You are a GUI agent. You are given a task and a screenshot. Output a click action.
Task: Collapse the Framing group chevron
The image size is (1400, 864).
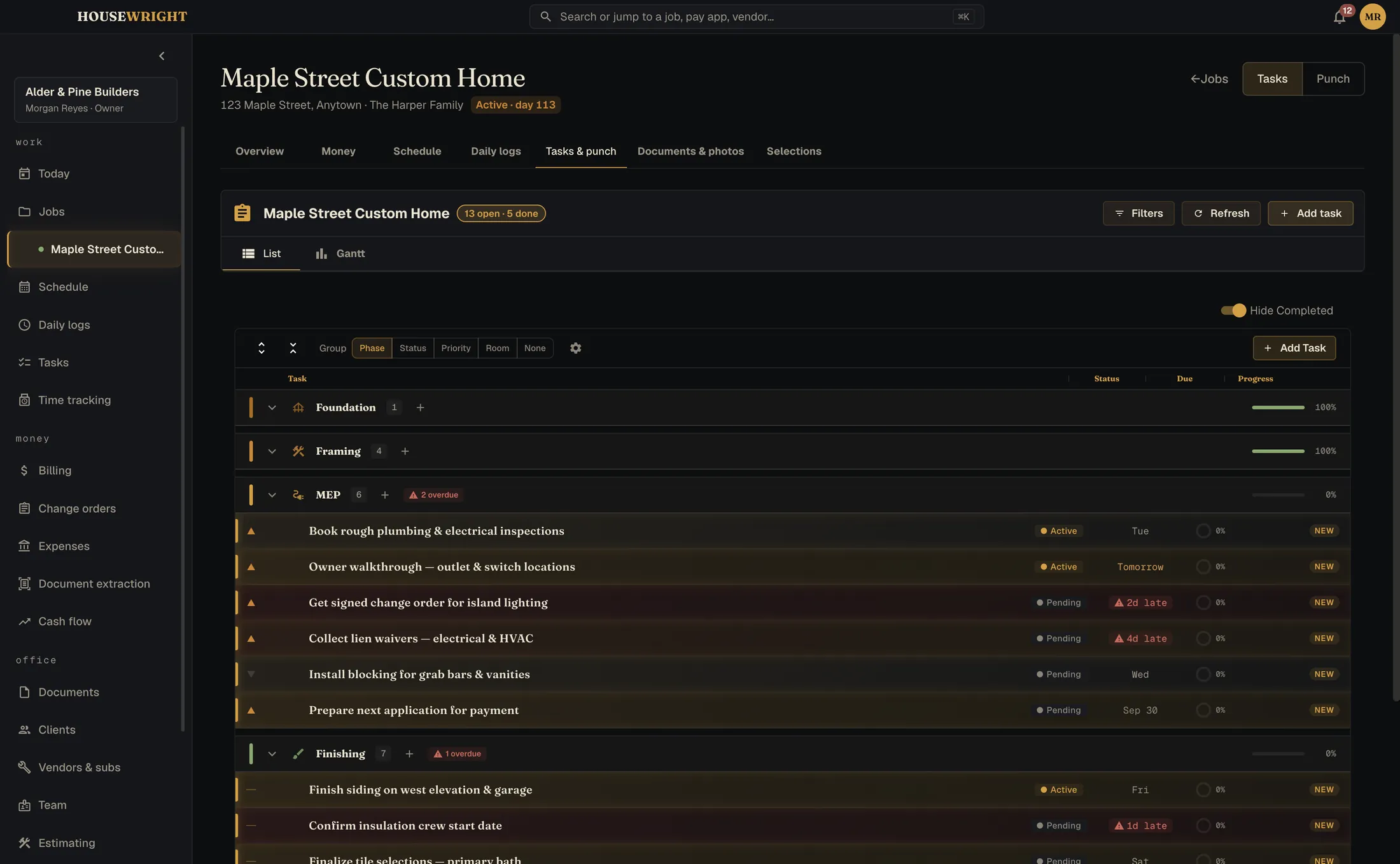272,451
